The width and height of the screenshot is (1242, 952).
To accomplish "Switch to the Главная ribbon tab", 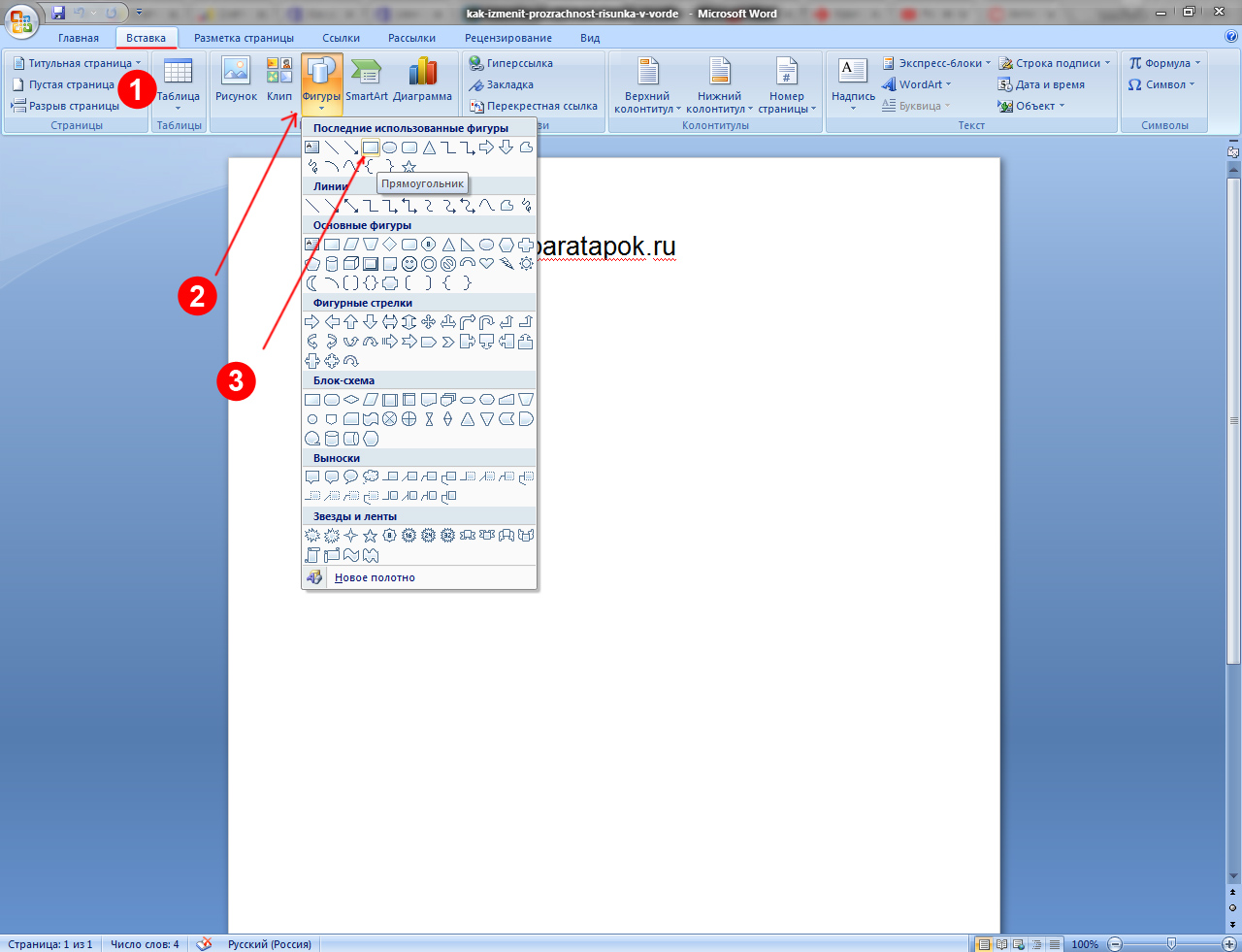I will click(x=78, y=38).
